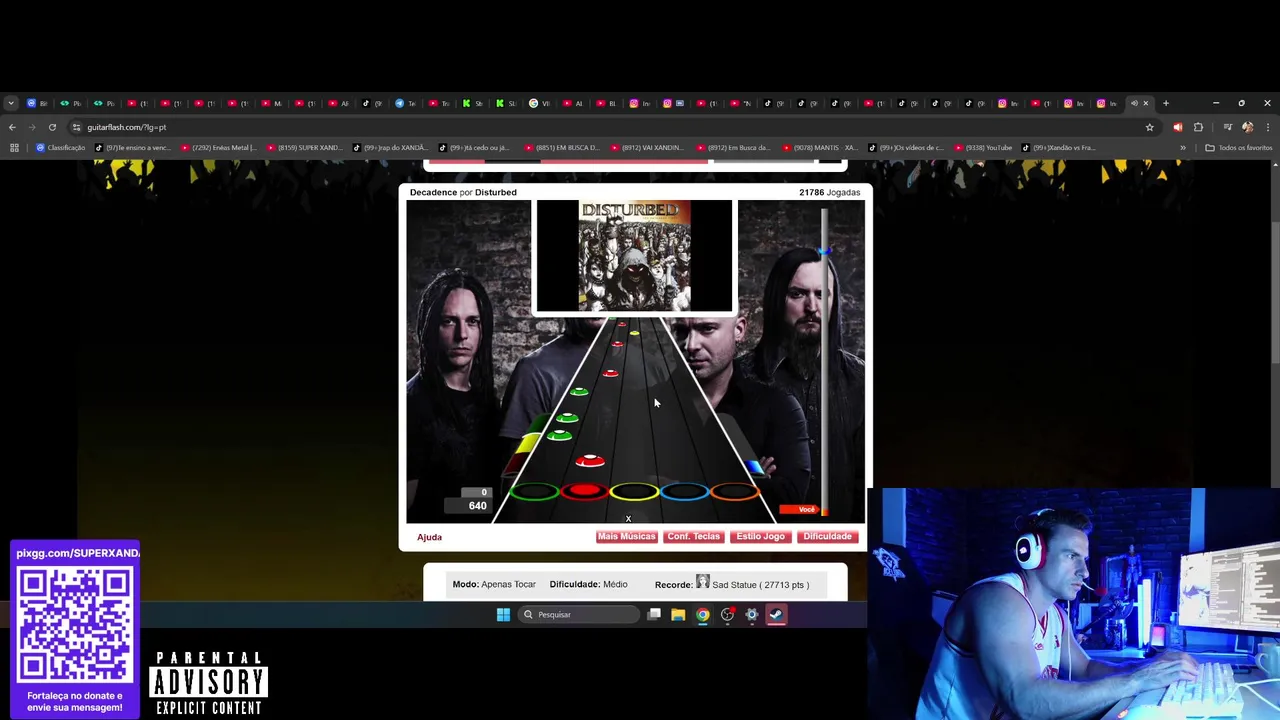The height and width of the screenshot is (720, 1280).
Task: Open the (9338) YouTube bookmark
Action: [983, 148]
